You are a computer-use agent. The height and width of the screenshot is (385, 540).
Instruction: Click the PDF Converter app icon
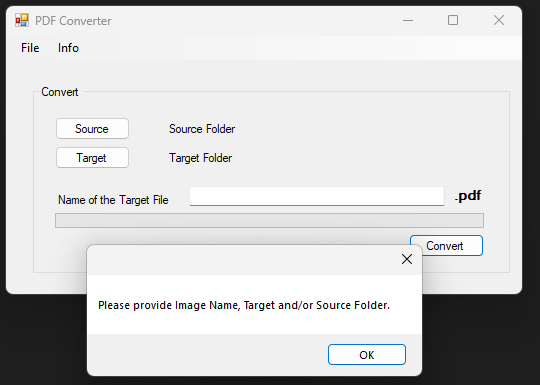point(22,21)
